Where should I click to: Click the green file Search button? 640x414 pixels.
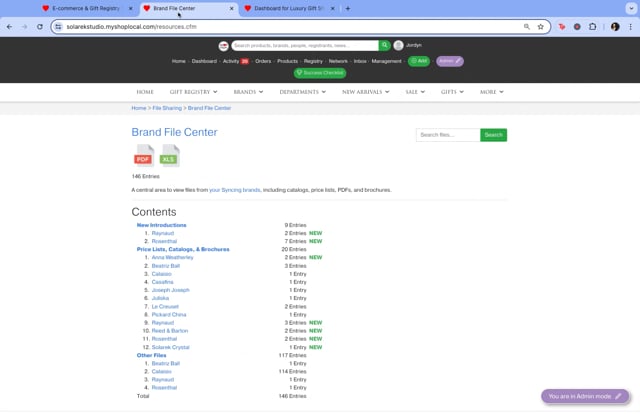click(493, 135)
